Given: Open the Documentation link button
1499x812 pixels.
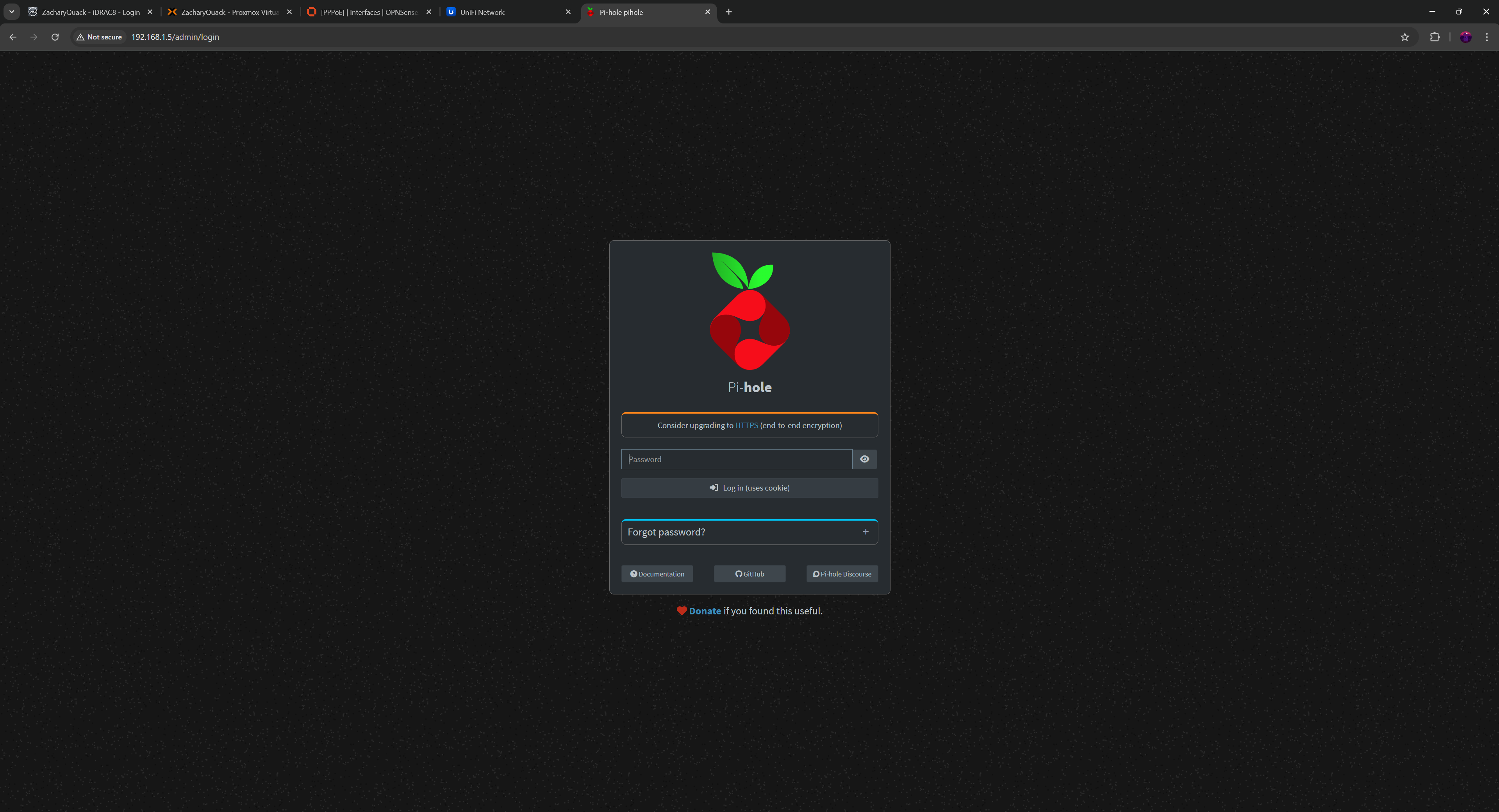Looking at the screenshot, I should 657,574.
